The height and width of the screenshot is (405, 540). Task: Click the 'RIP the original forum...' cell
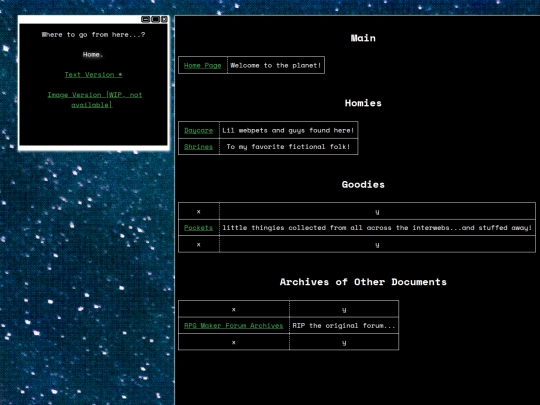(344, 325)
